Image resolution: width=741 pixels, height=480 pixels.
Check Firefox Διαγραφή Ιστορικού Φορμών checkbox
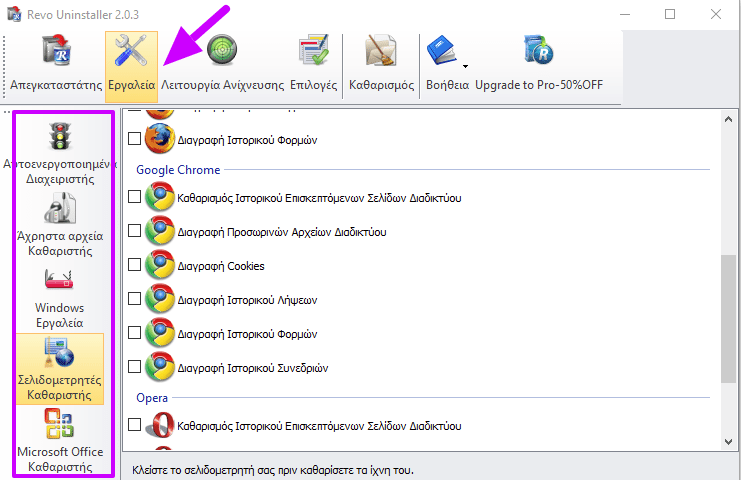click(135, 138)
